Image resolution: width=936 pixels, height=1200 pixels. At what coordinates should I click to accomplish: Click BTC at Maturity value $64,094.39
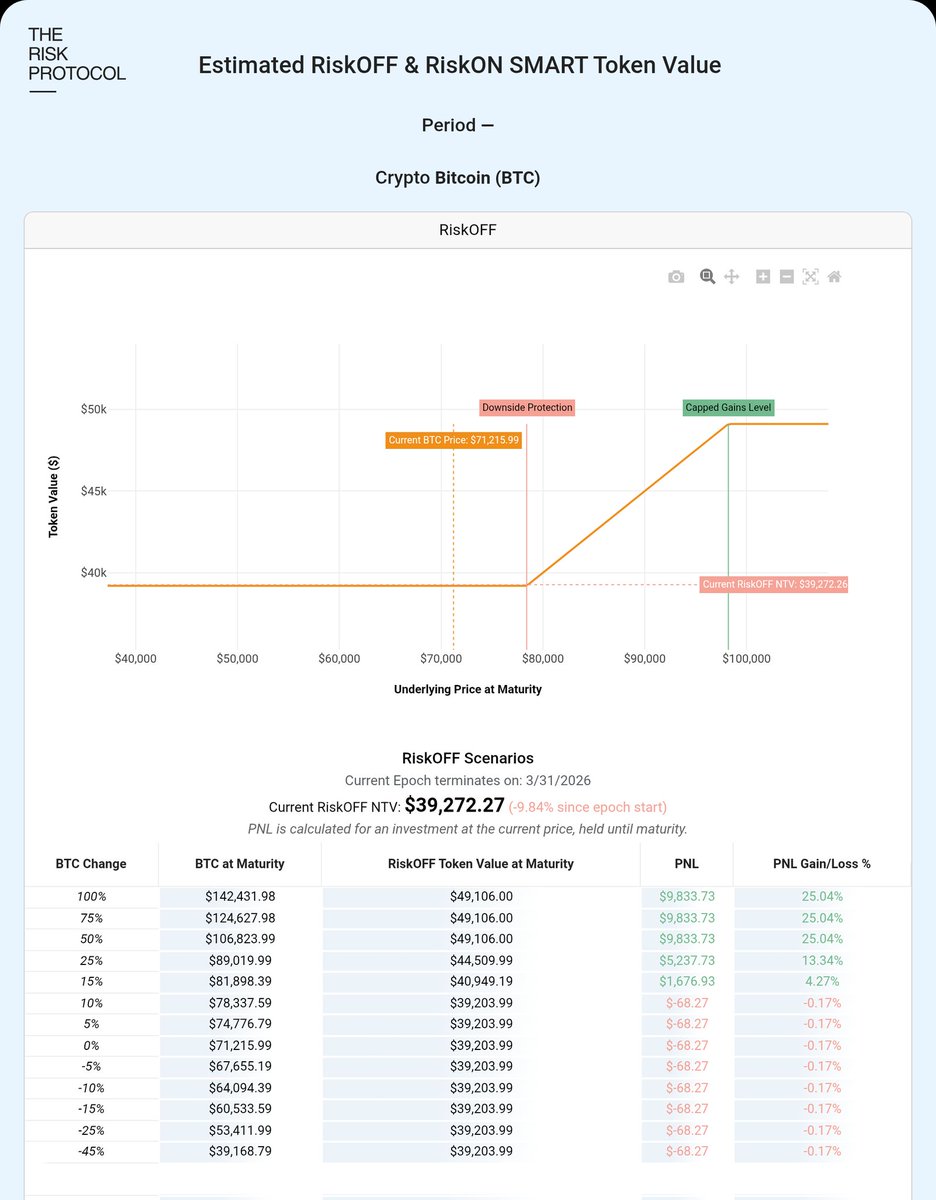tap(240, 1088)
